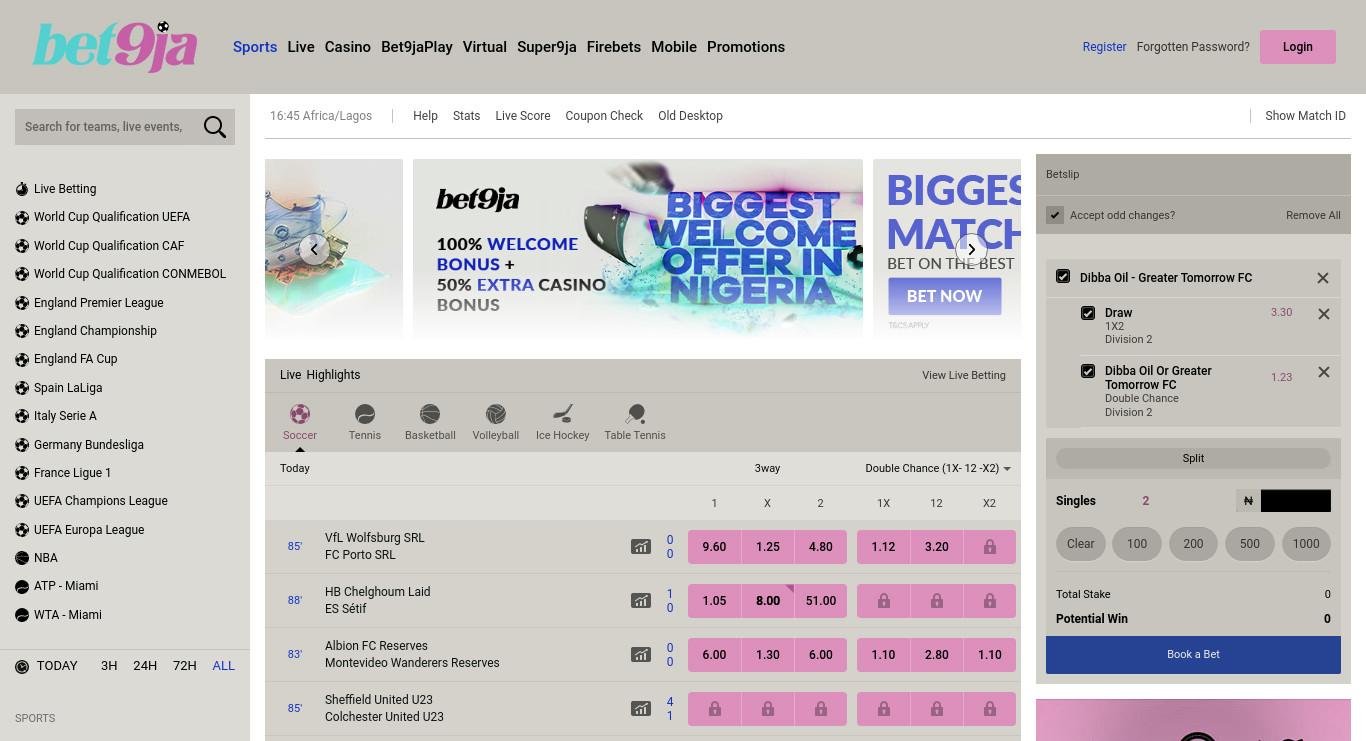Remove the Draw selection from betslip

(1324, 314)
